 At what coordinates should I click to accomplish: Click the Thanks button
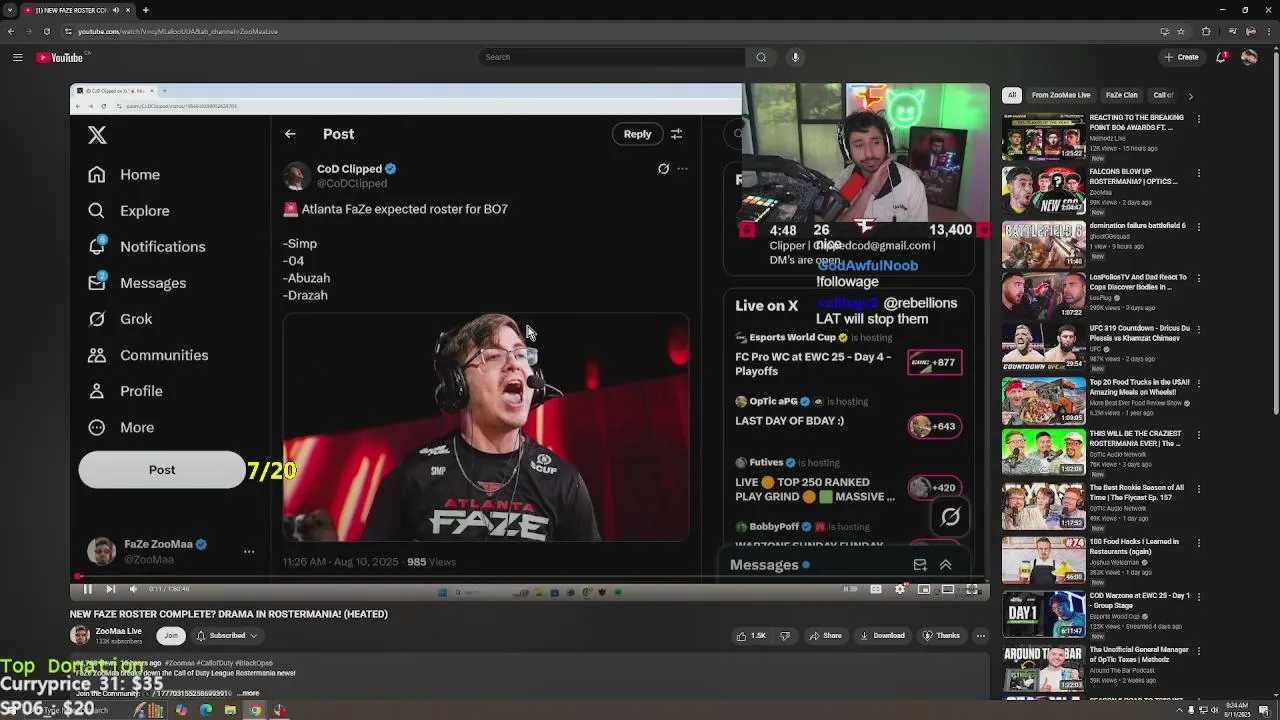point(942,636)
